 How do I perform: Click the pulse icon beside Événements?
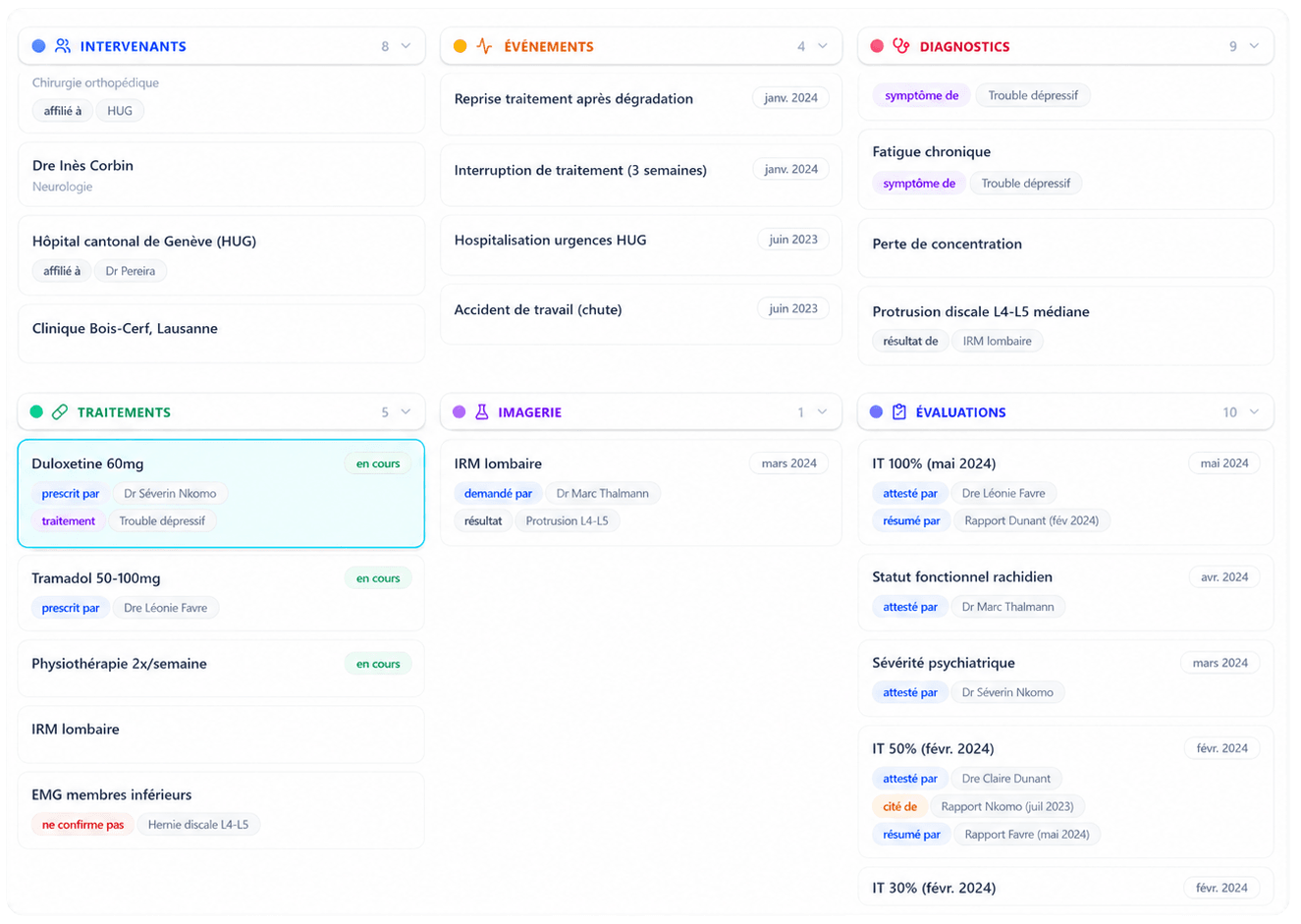[484, 46]
